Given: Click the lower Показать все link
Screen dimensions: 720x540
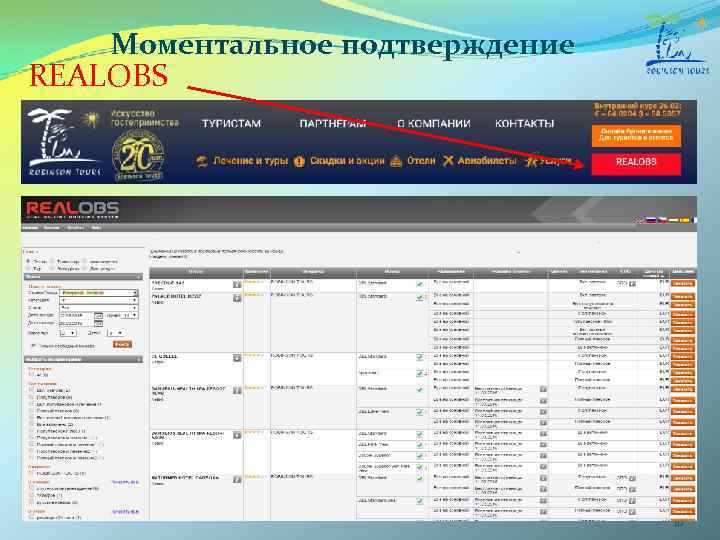Looking at the screenshot, I should (x=124, y=512).
